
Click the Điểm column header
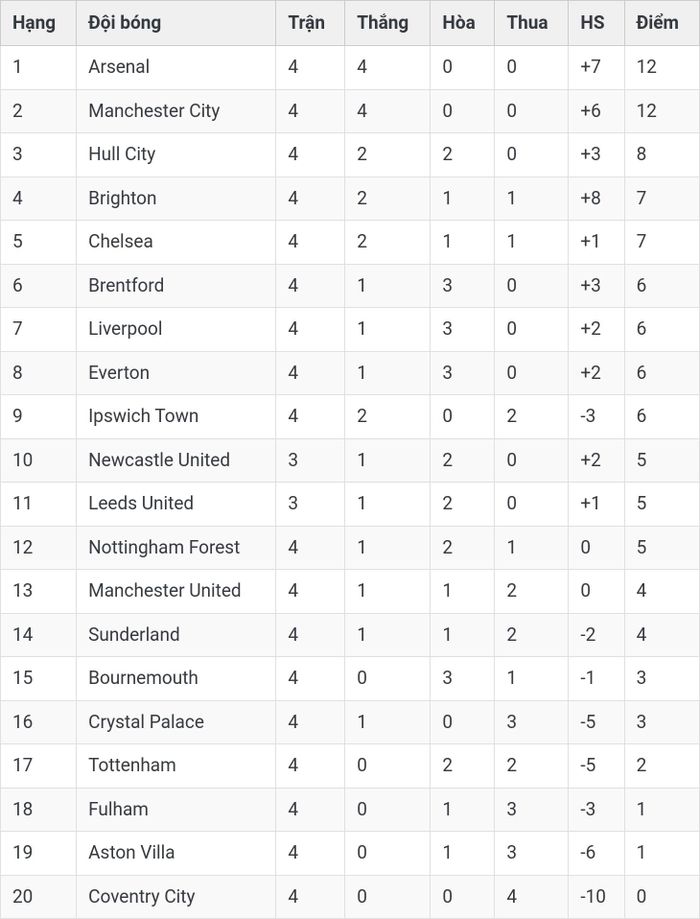657,23
